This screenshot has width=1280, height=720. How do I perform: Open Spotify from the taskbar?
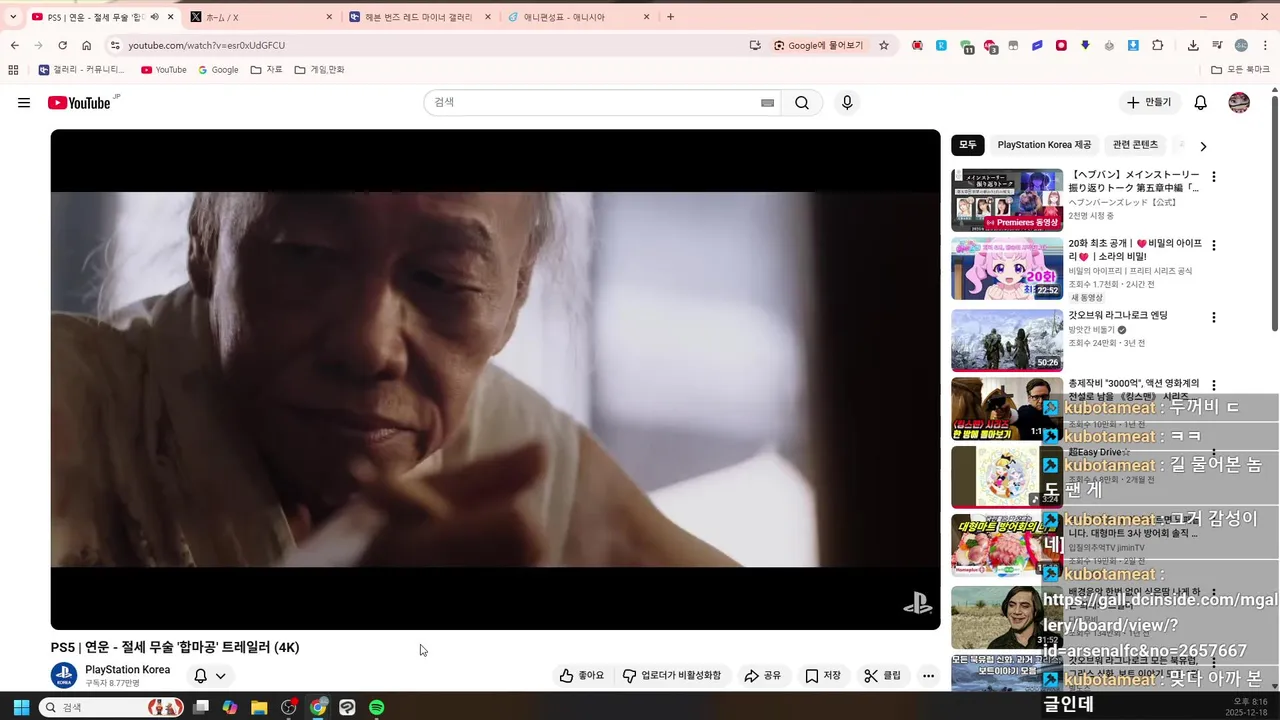point(377,707)
